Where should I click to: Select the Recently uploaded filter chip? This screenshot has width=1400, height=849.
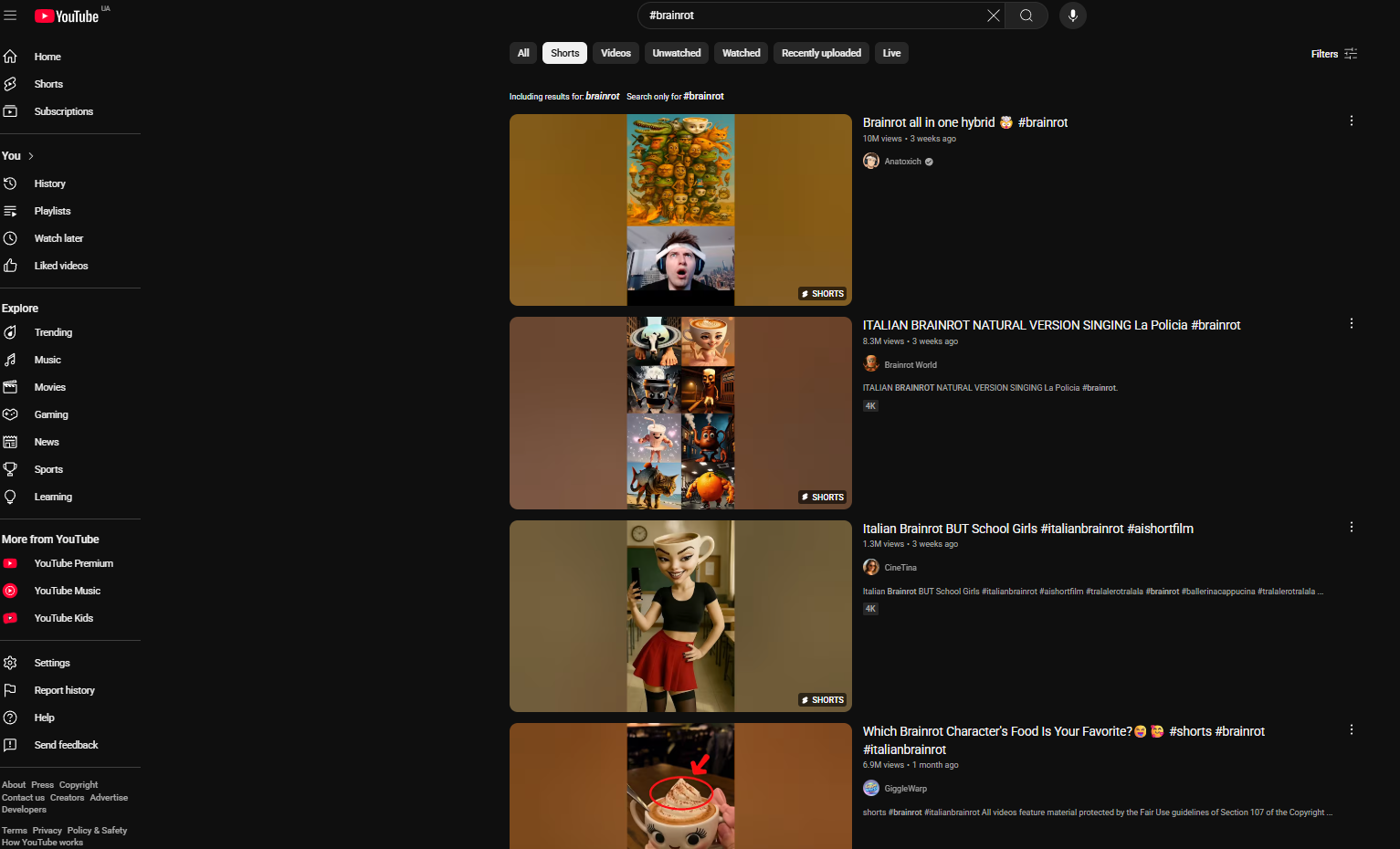click(821, 53)
